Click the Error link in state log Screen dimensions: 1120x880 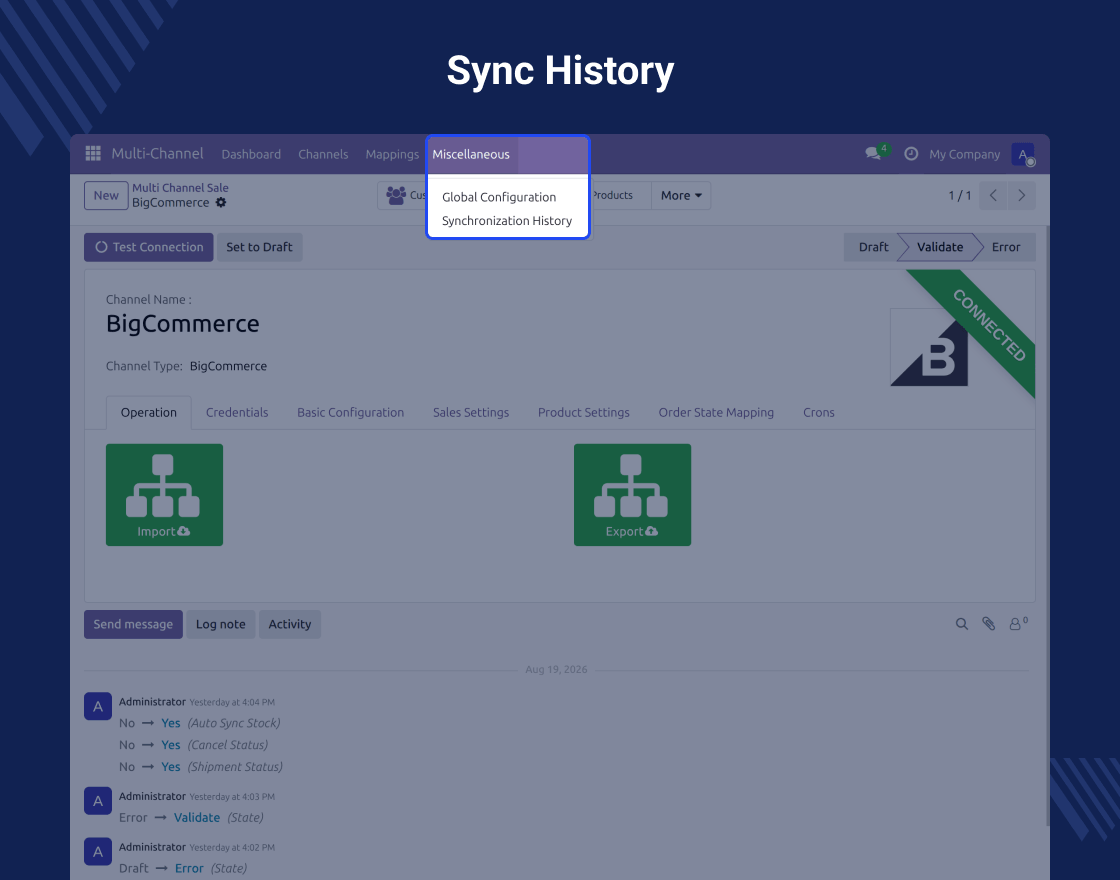click(x=189, y=869)
